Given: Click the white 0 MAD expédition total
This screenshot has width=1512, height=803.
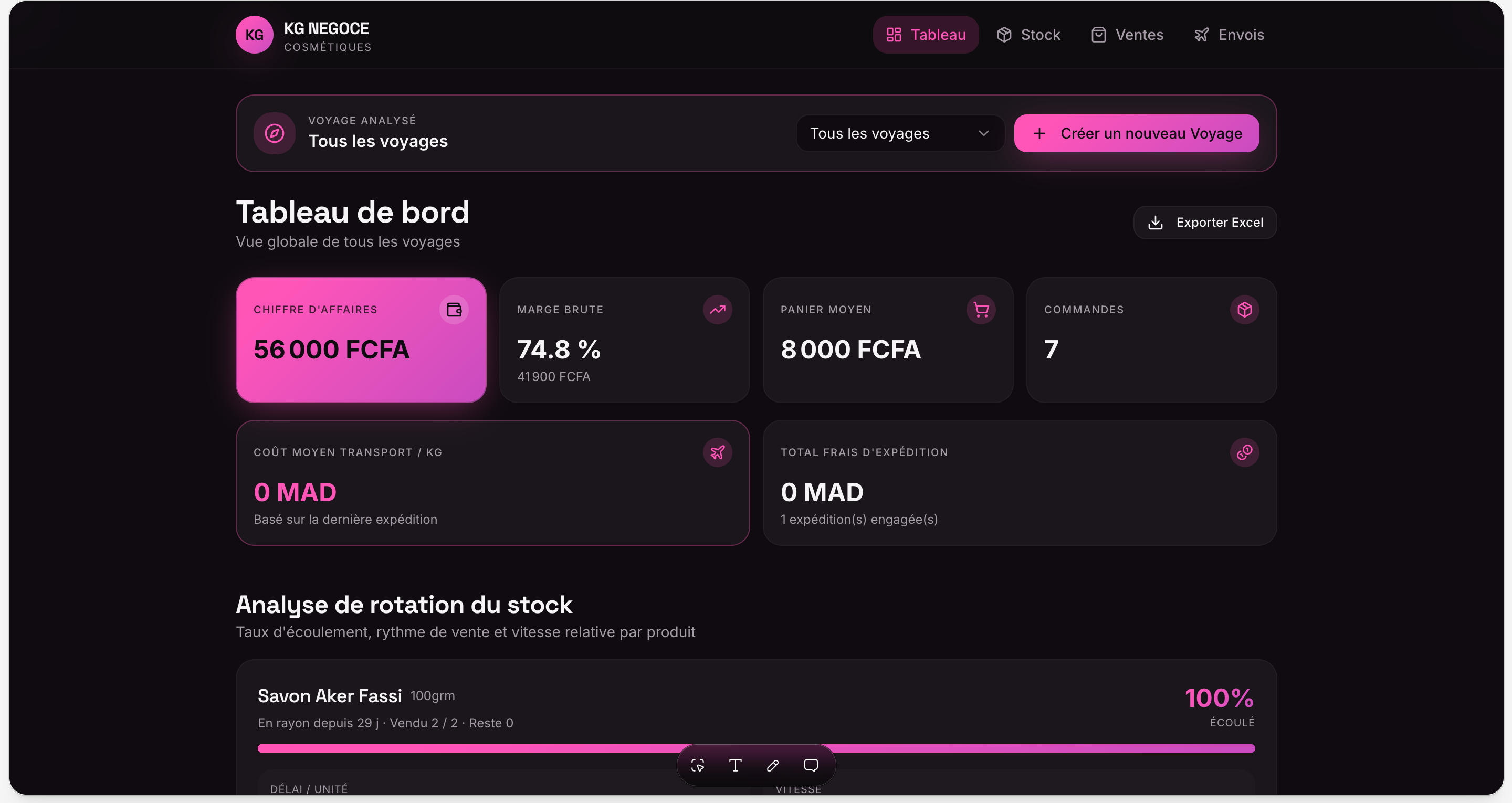Looking at the screenshot, I should (822, 492).
